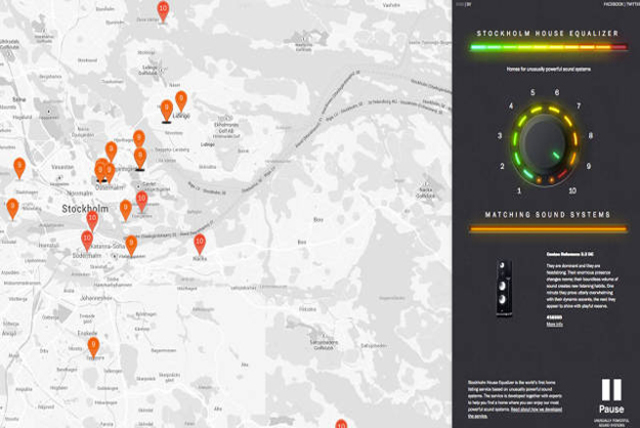640x428 pixels.
Task: Click the tower speaker product image
Action: point(504,288)
